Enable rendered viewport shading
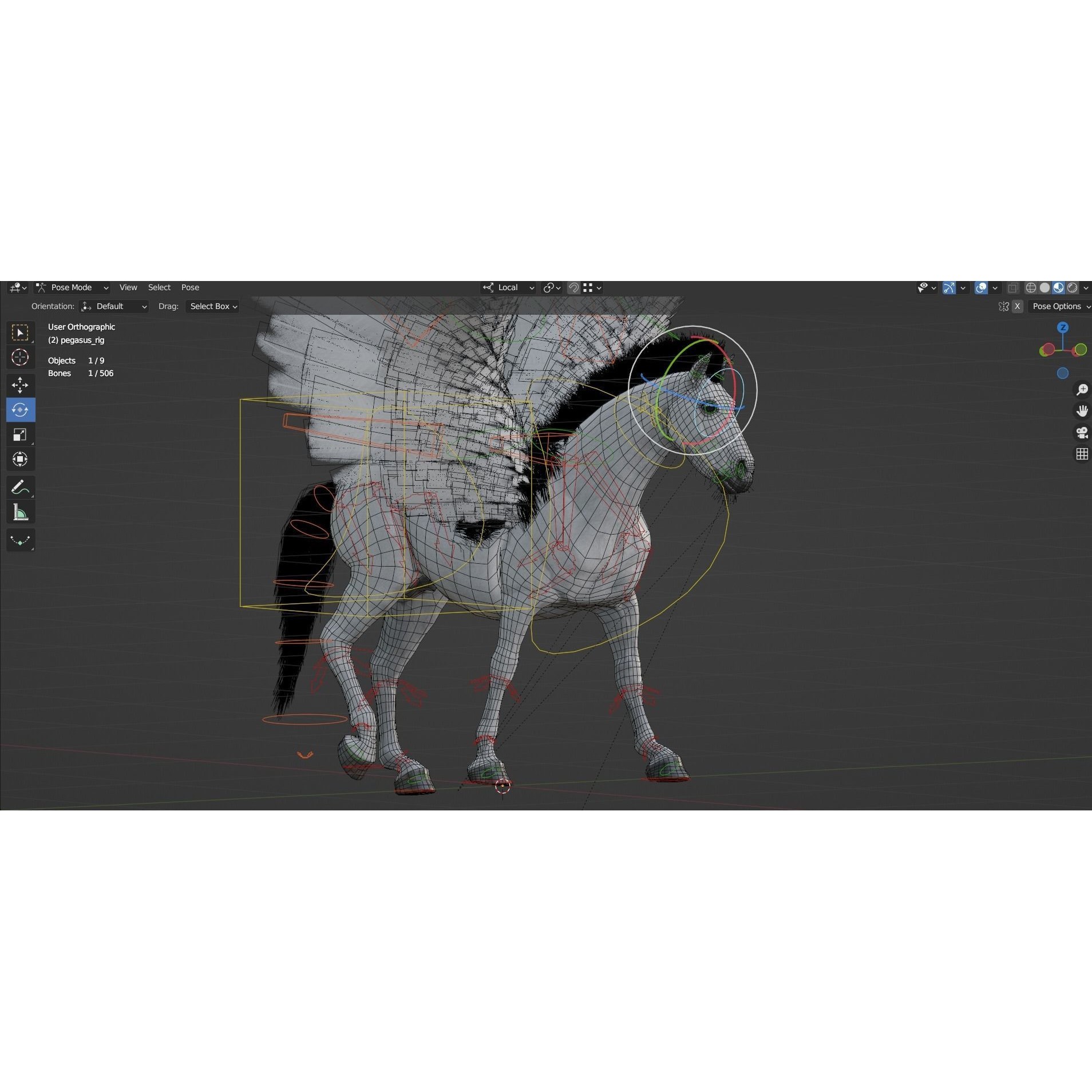The height and width of the screenshot is (1092, 1092). point(1071,287)
